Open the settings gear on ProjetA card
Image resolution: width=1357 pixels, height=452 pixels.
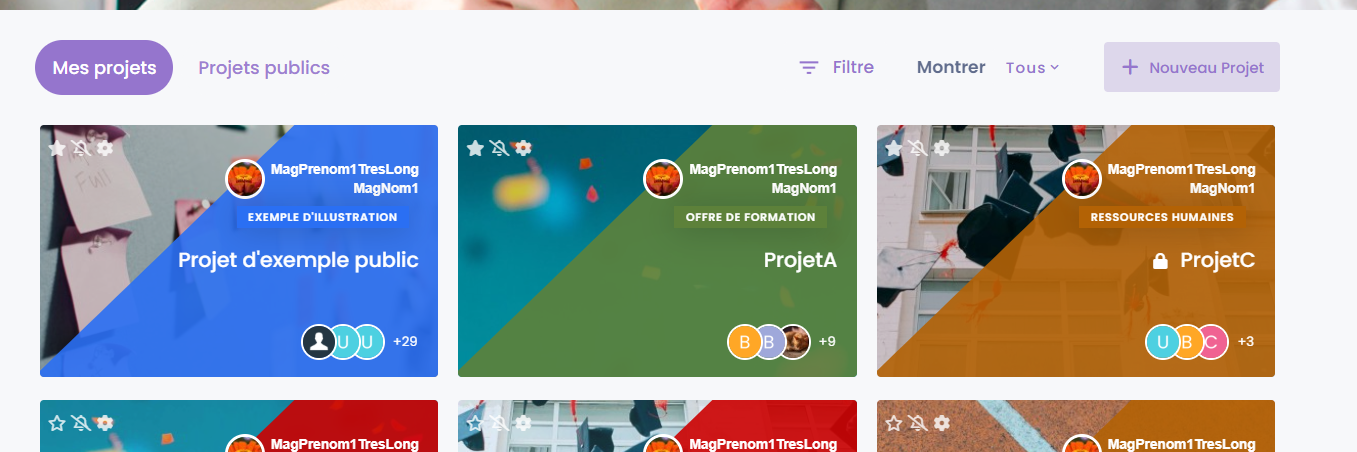523,148
